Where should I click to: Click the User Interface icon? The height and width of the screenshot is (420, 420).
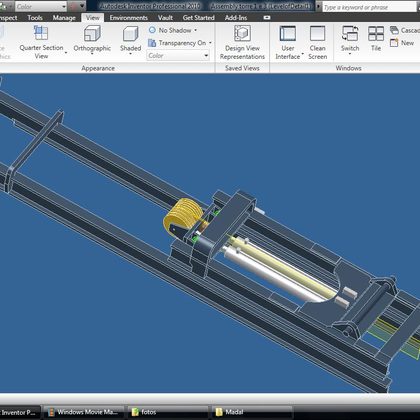[x=288, y=33]
